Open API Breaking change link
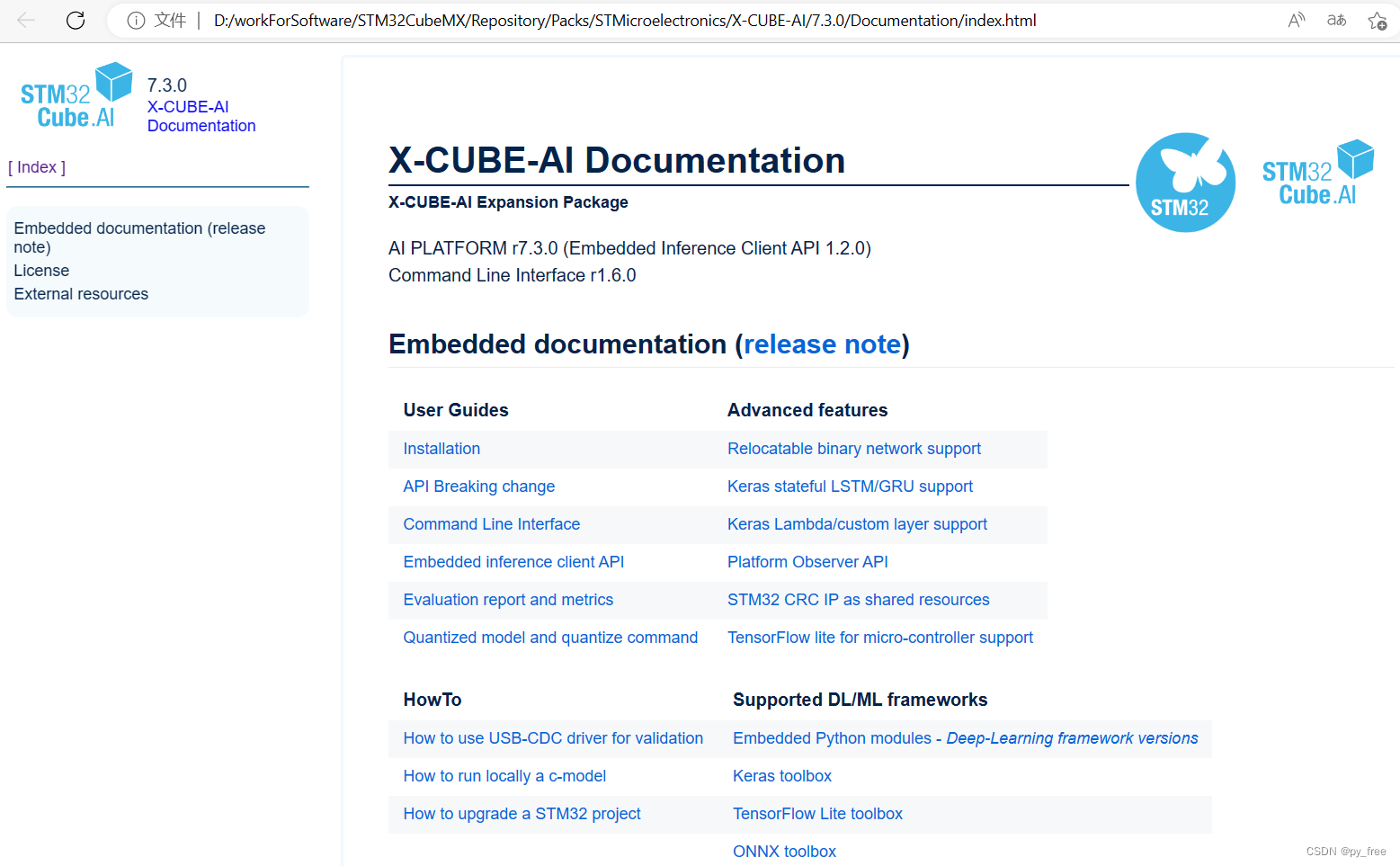Screen dimensions: 1400x866 479,487
